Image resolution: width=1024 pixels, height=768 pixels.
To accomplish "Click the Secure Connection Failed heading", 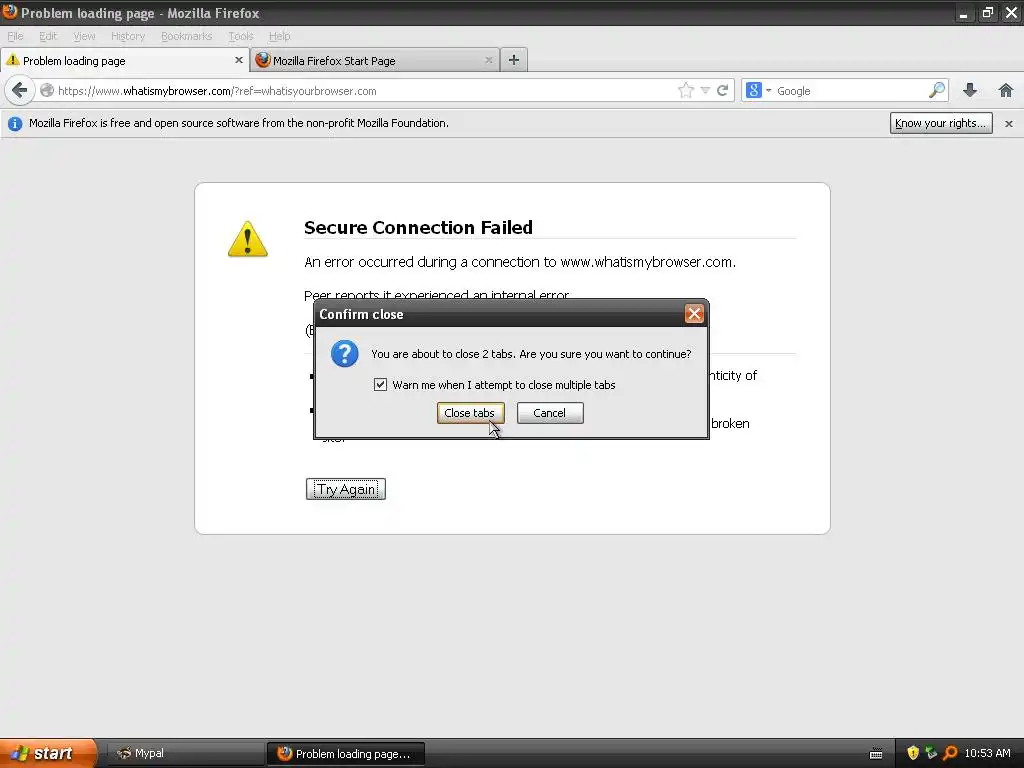I will [418, 227].
